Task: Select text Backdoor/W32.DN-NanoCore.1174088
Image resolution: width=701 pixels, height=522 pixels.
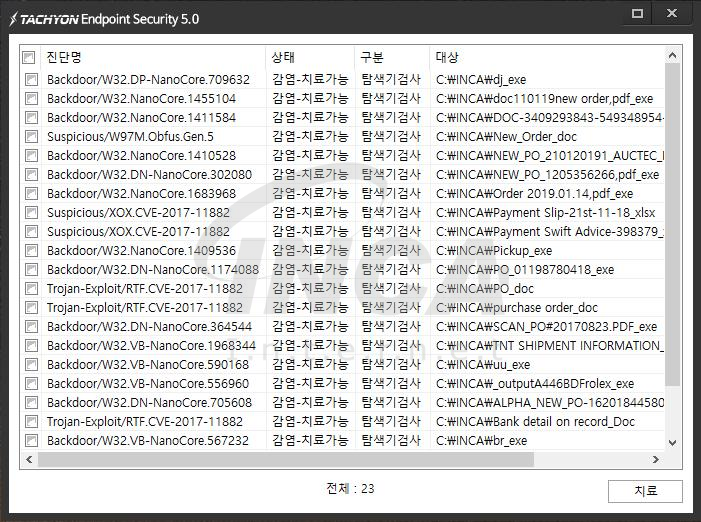Action: pos(153,269)
